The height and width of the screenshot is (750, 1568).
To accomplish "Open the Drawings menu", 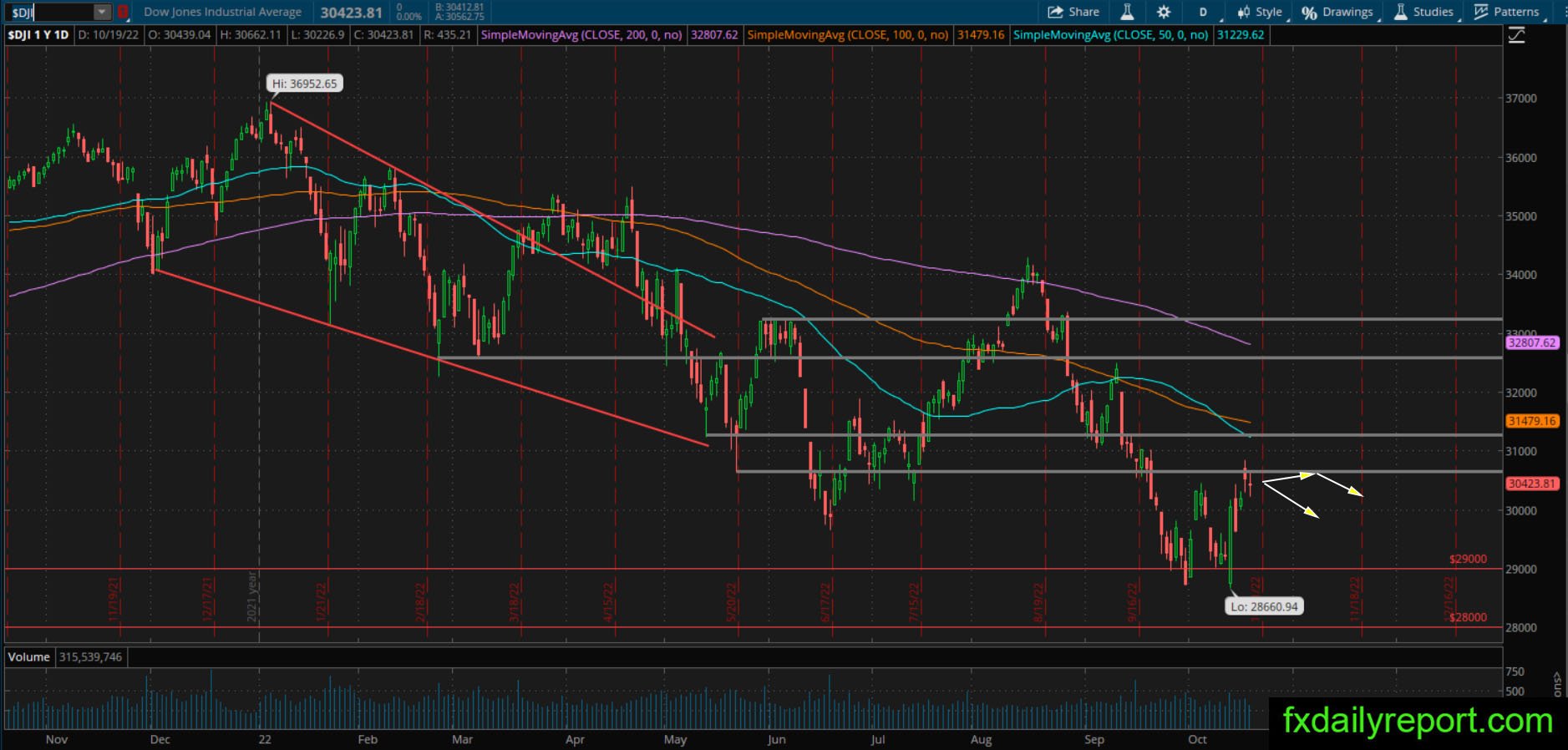I will pyautogui.click(x=1337, y=12).
